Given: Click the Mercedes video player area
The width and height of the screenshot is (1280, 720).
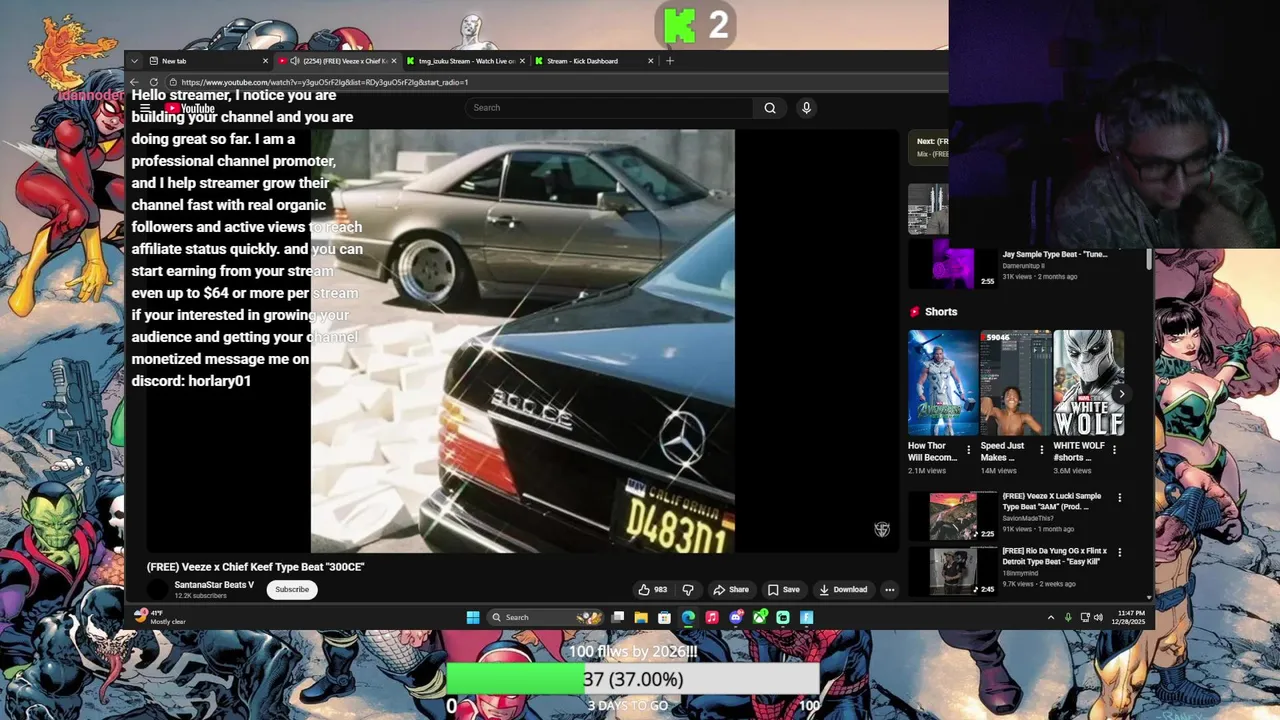Looking at the screenshot, I should click(x=523, y=341).
